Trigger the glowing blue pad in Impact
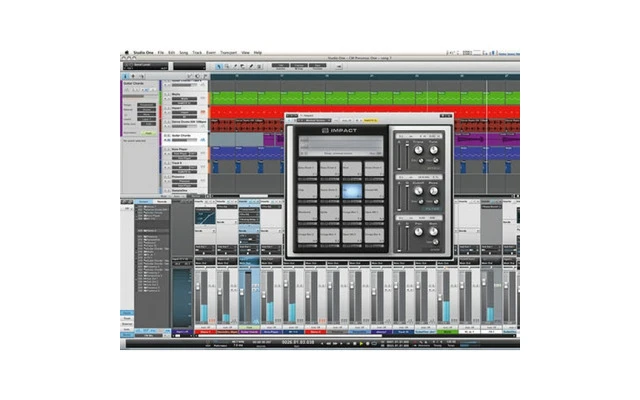Viewport: 640px width, 400px height. click(x=352, y=191)
